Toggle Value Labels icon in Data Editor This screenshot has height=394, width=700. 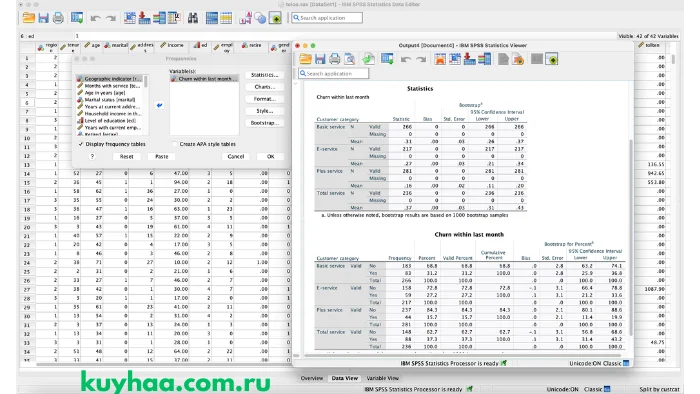[245, 18]
